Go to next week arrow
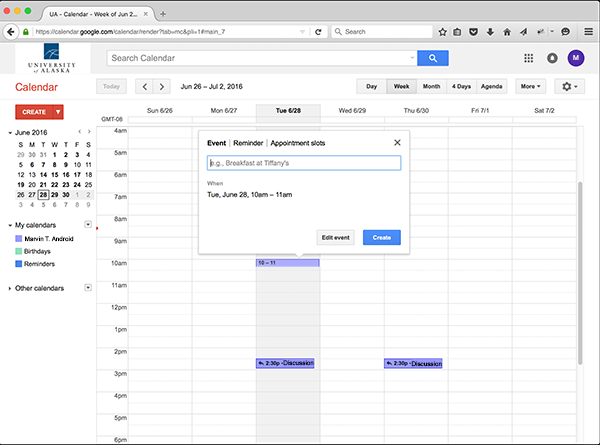 [x=162, y=87]
